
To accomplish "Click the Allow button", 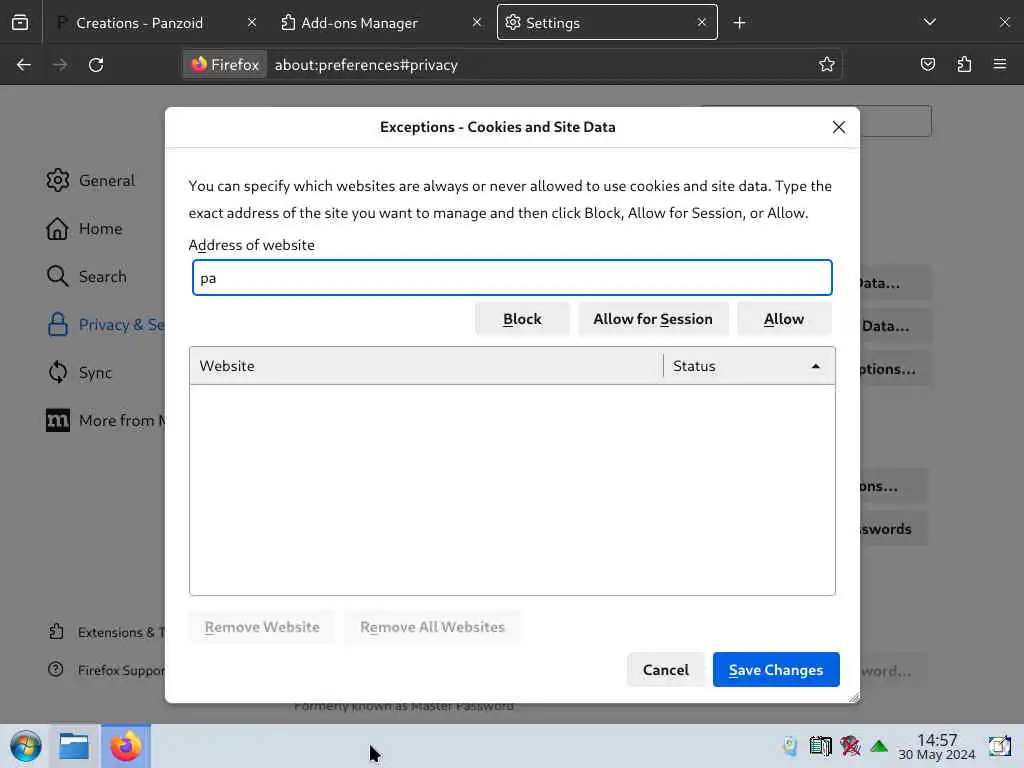I will [x=784, y=319].
